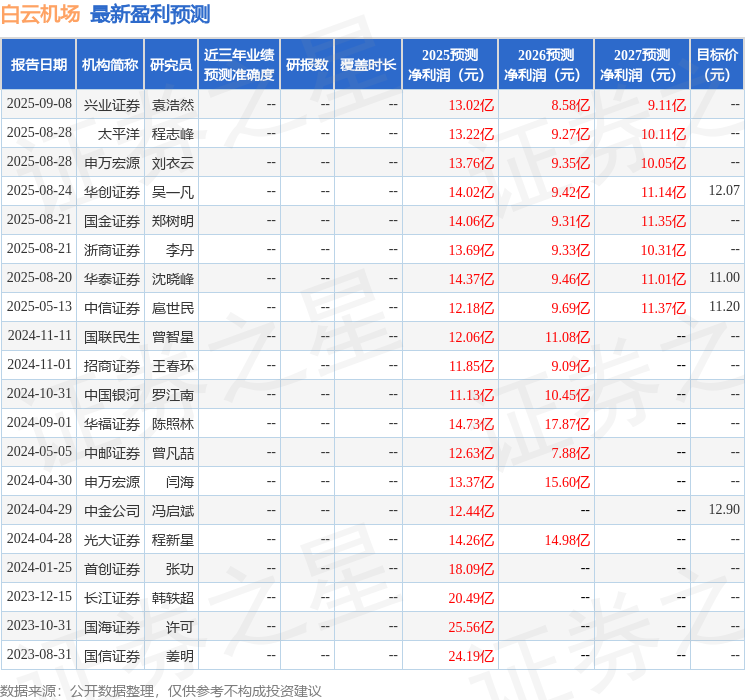Click 首创证券 institution cell
The width and height of the screenshot is (745, 700).
coord(112,569)
